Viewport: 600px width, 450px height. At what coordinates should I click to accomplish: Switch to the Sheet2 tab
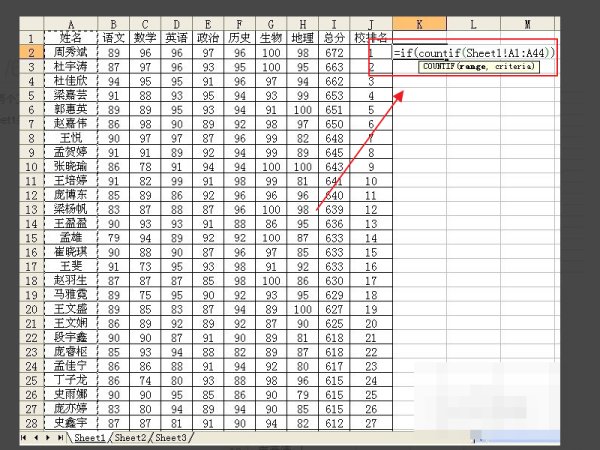click(130, 437)
